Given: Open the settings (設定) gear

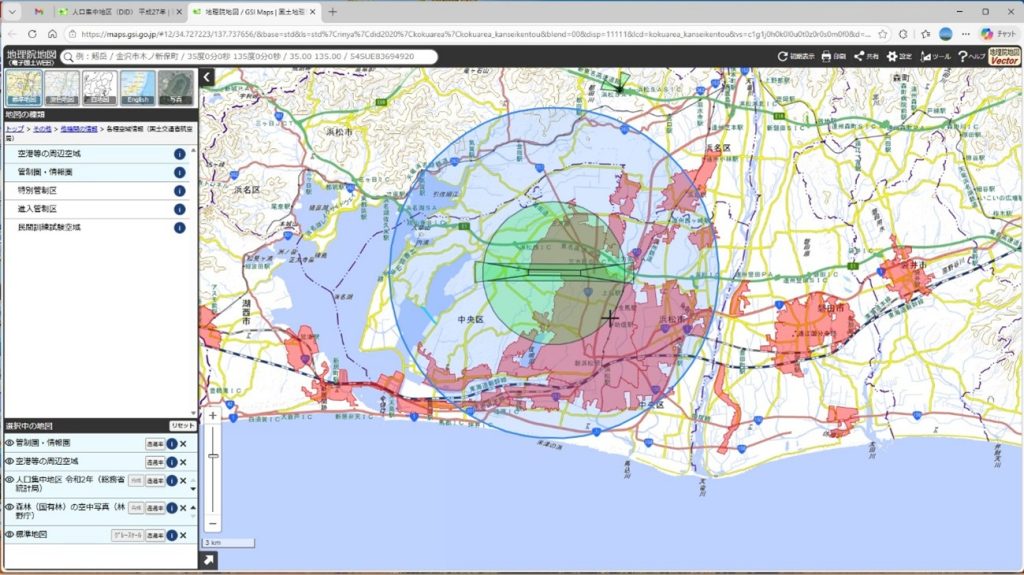Looking at the screenshot, I should [899, 57].
